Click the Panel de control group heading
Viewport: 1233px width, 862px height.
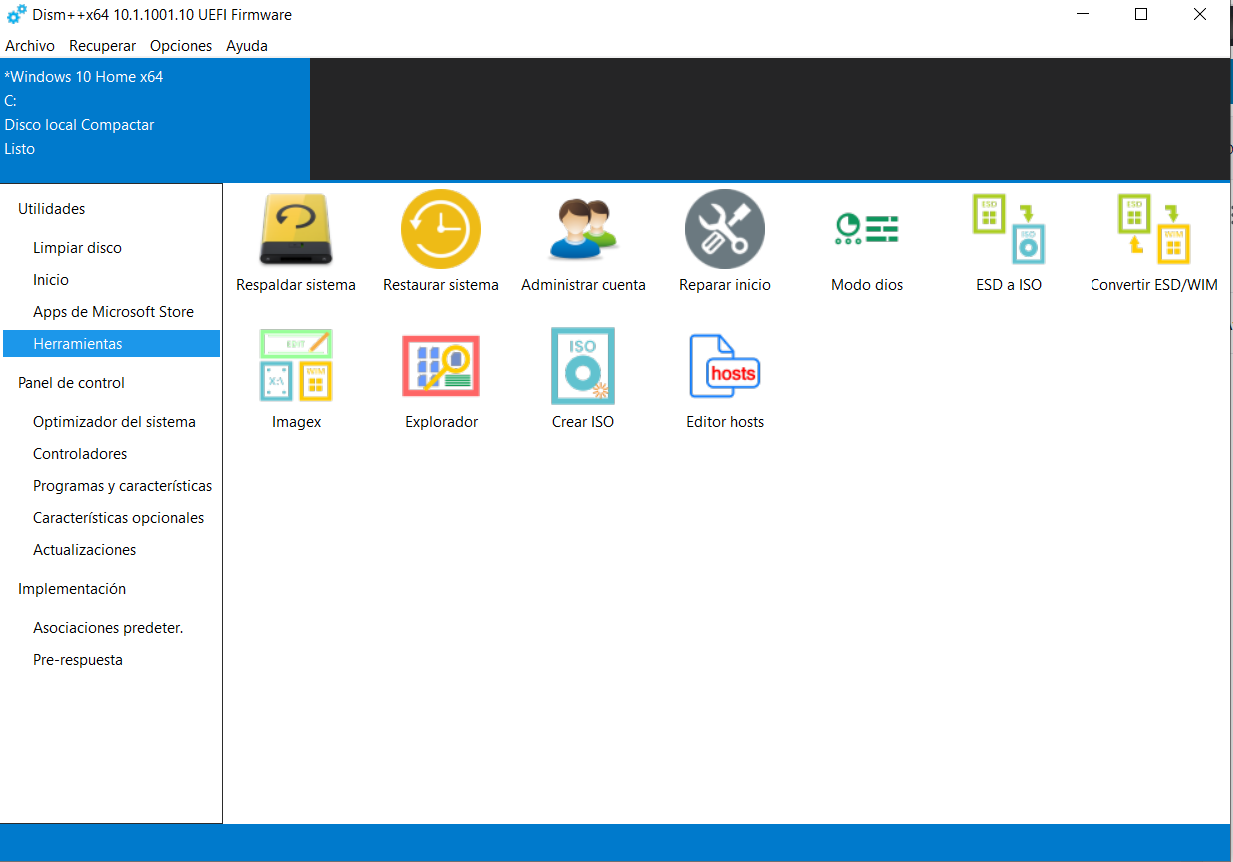72,383
